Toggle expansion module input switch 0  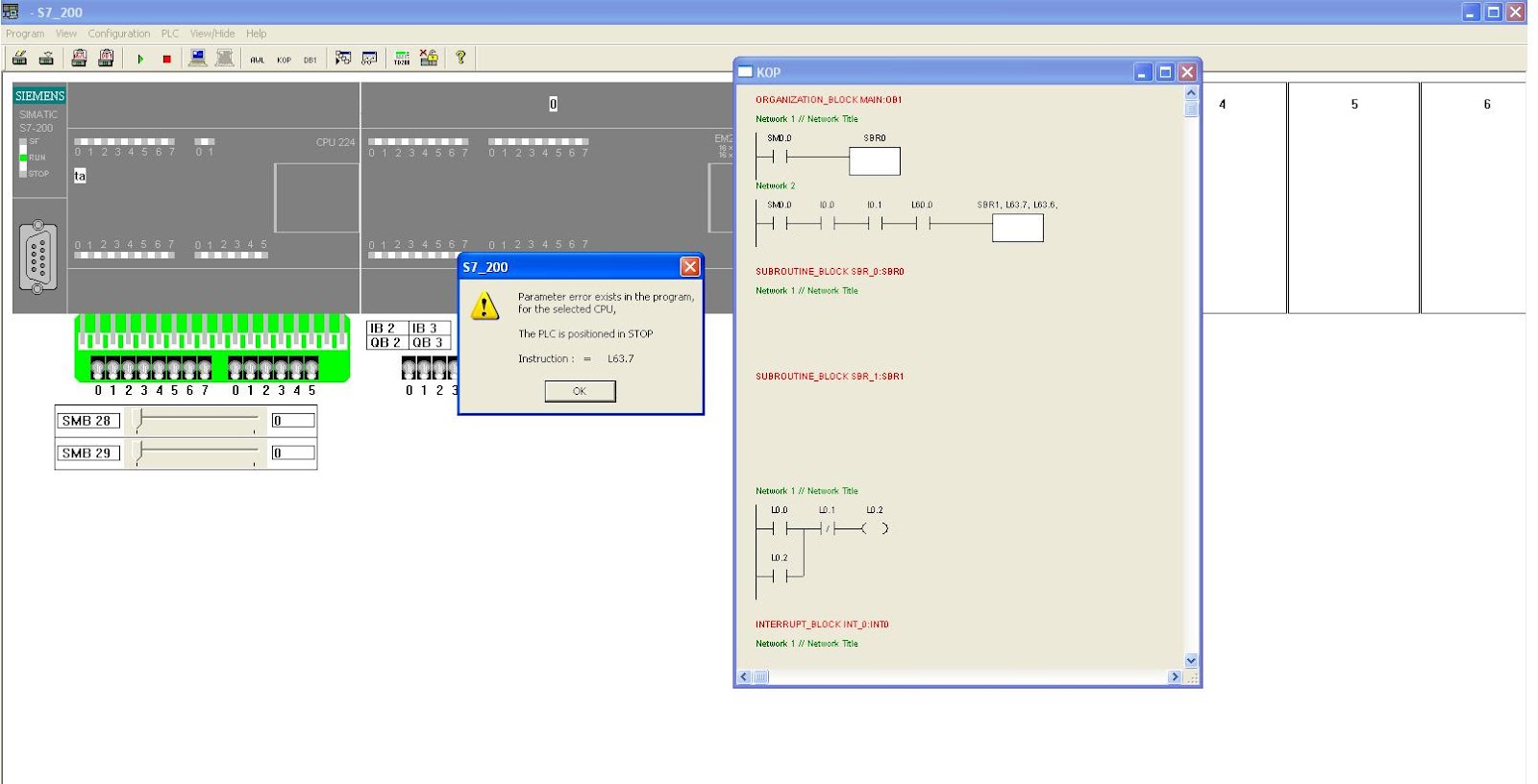(409, 369)
